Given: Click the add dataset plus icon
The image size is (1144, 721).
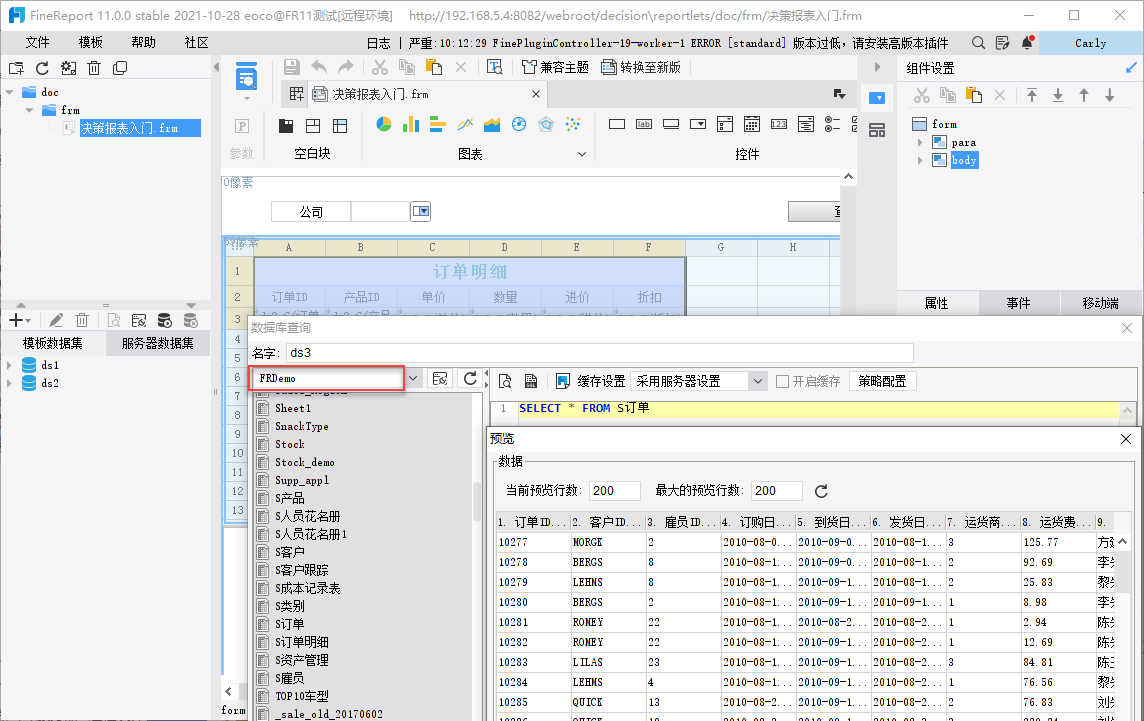Looking at the screenshot, I should click(16, 320).
